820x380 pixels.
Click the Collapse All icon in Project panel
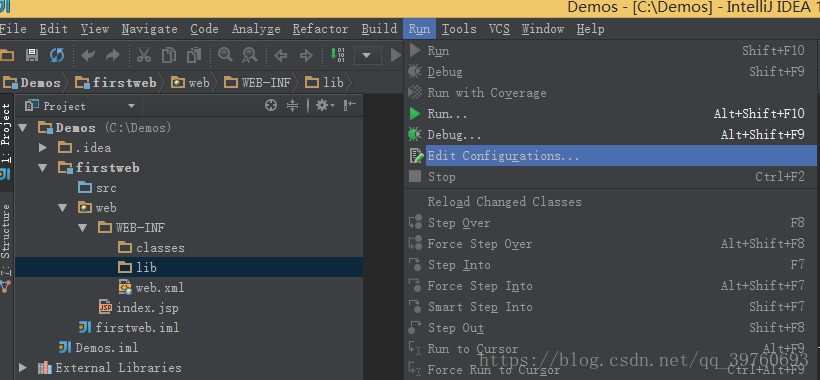[x=292, y=106]
